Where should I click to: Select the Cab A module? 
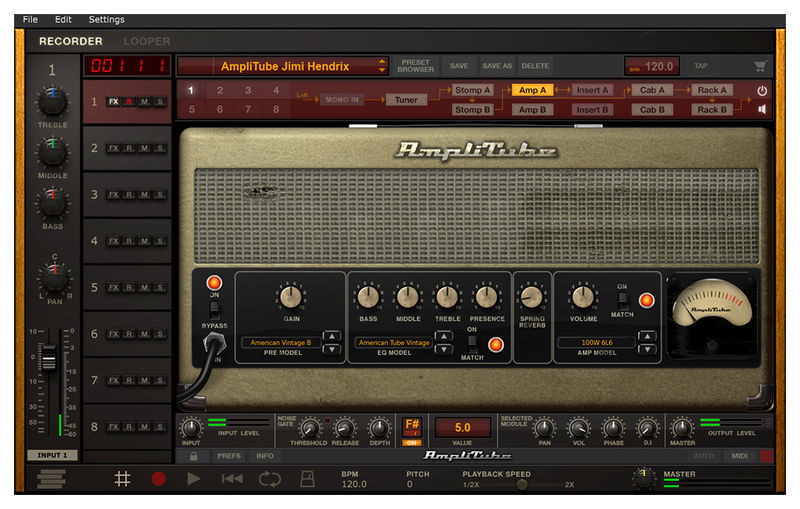click(652, 90)
